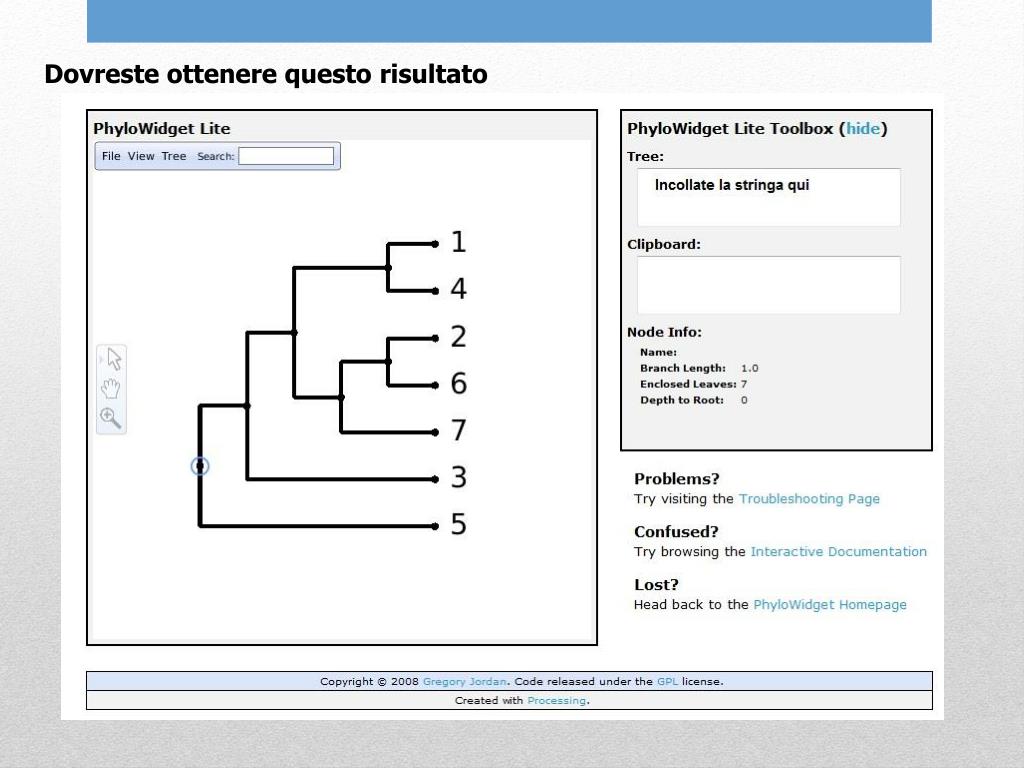Select the circled root node

coord(200,466)
